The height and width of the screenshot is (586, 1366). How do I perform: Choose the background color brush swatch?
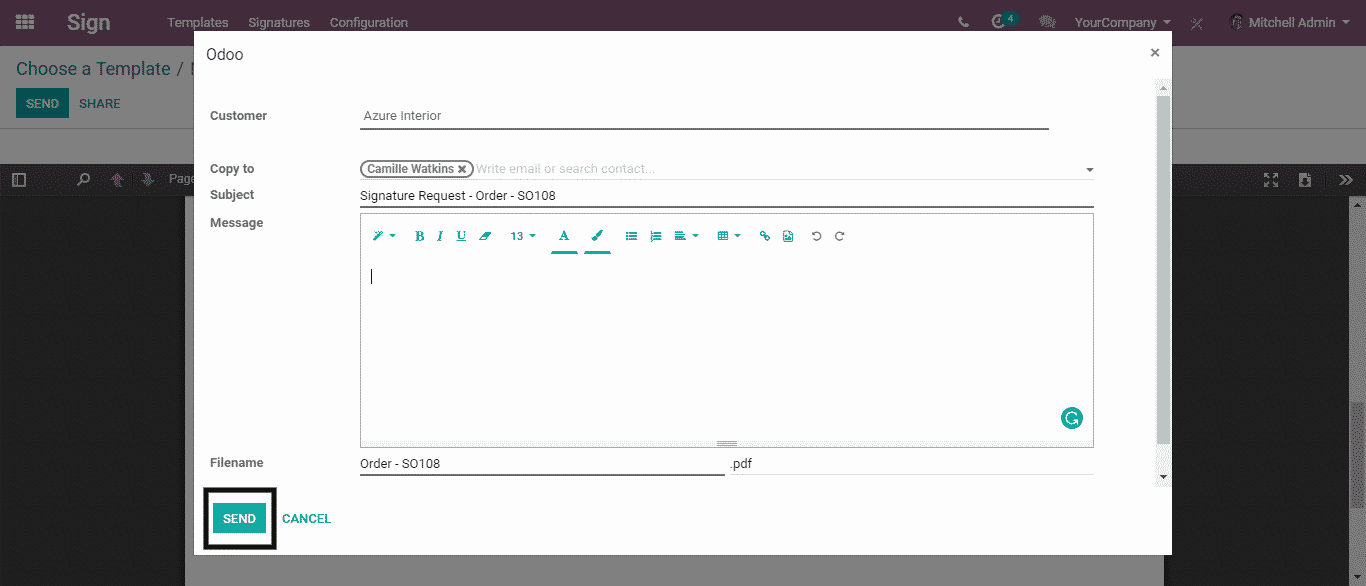pos(597,237)
